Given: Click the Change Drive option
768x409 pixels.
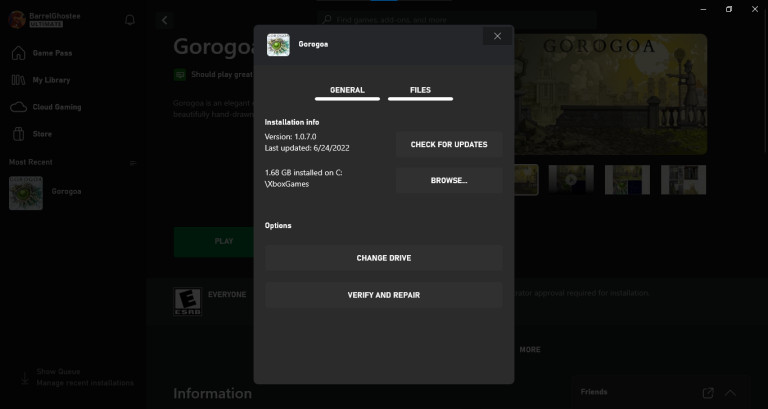Looking at the screenshot, I should [383, 258].
